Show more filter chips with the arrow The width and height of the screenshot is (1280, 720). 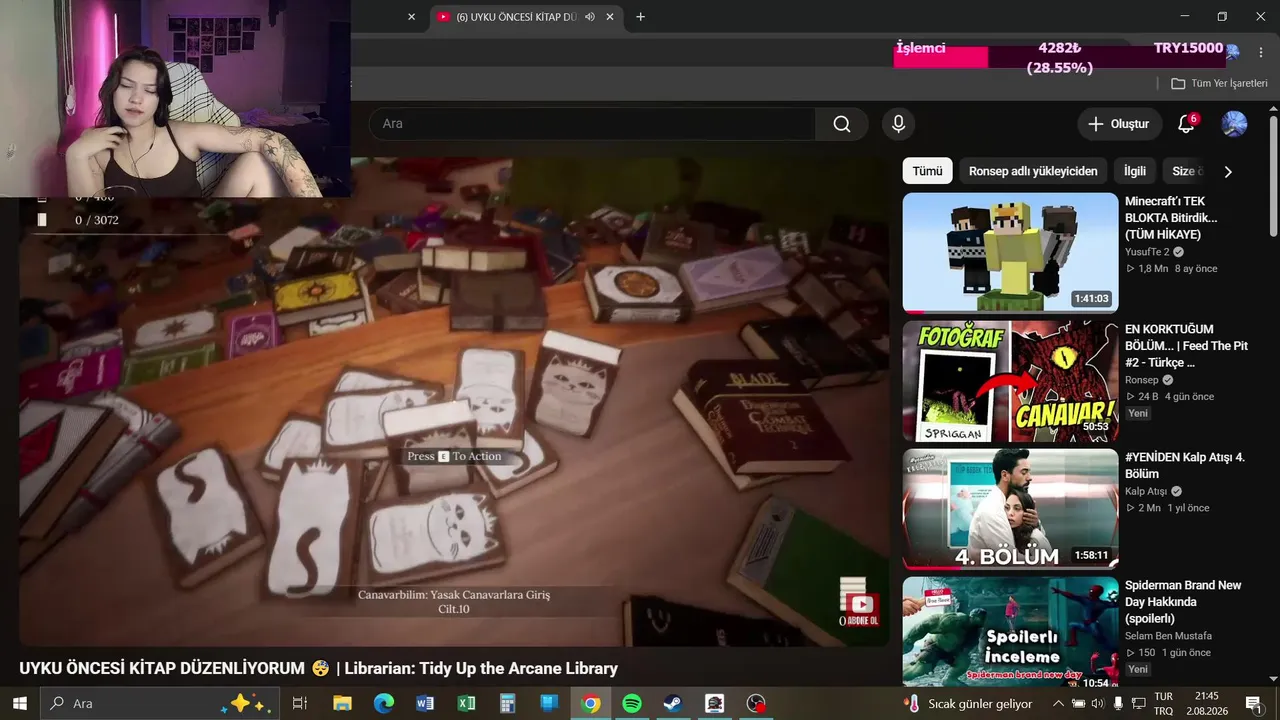point(1228,171)
